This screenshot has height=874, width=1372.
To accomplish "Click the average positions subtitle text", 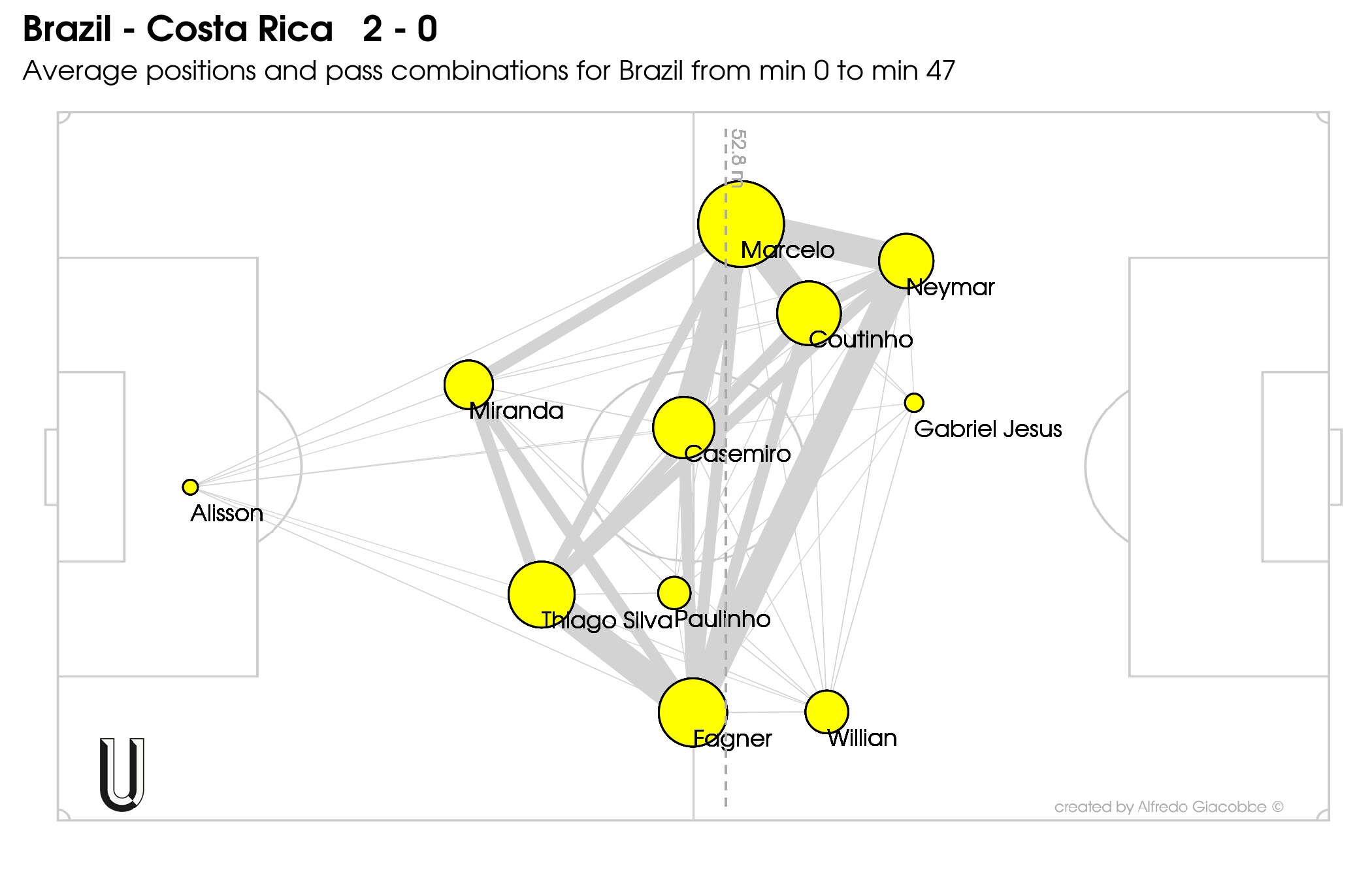I will point(489,71).
